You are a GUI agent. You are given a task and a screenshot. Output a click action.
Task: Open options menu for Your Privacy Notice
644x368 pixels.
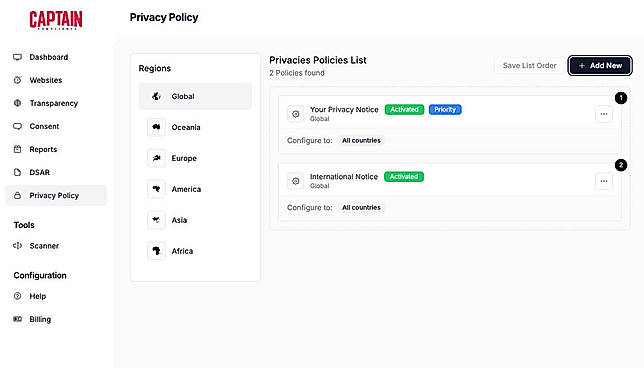tap(603, 114)
